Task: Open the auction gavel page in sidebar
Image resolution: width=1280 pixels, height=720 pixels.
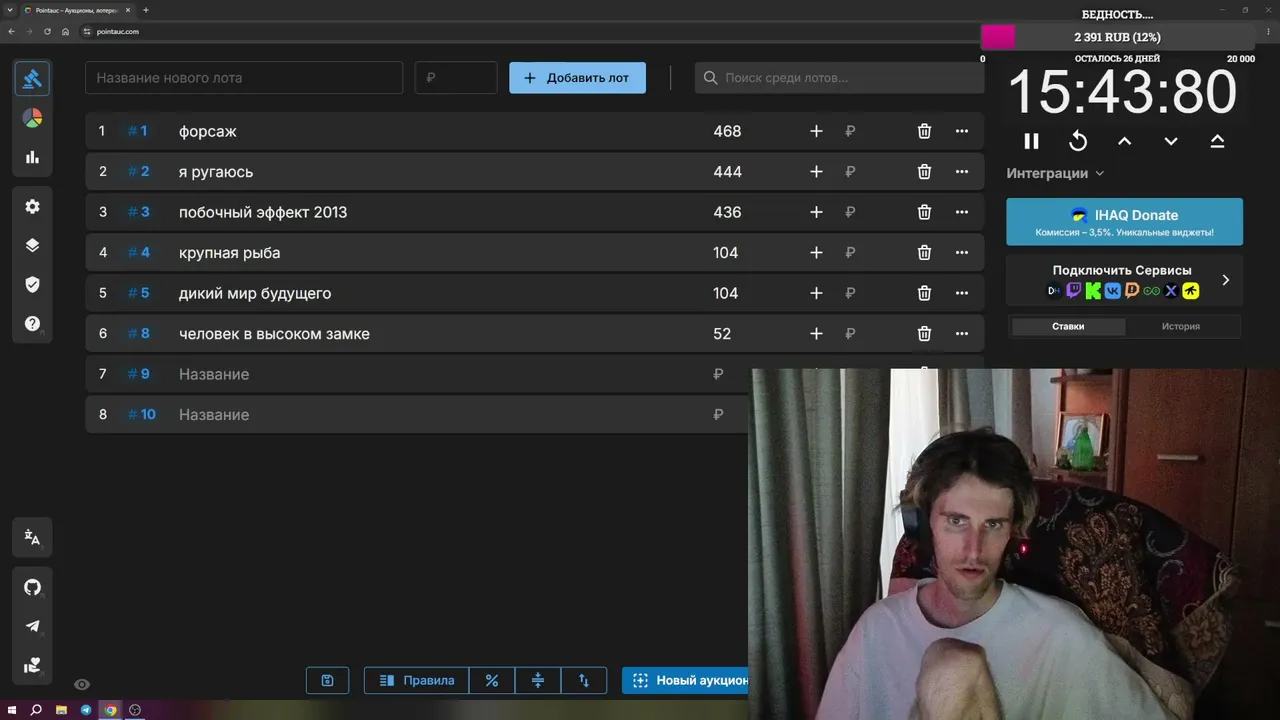Action: click(x=32, y=78)
